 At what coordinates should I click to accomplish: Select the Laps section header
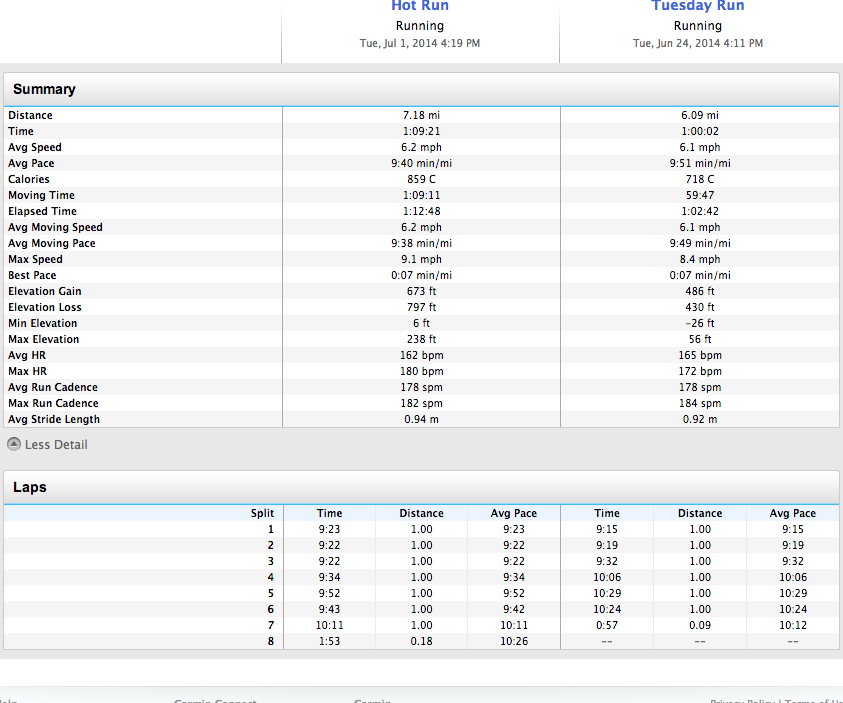(x=30, y=487)
